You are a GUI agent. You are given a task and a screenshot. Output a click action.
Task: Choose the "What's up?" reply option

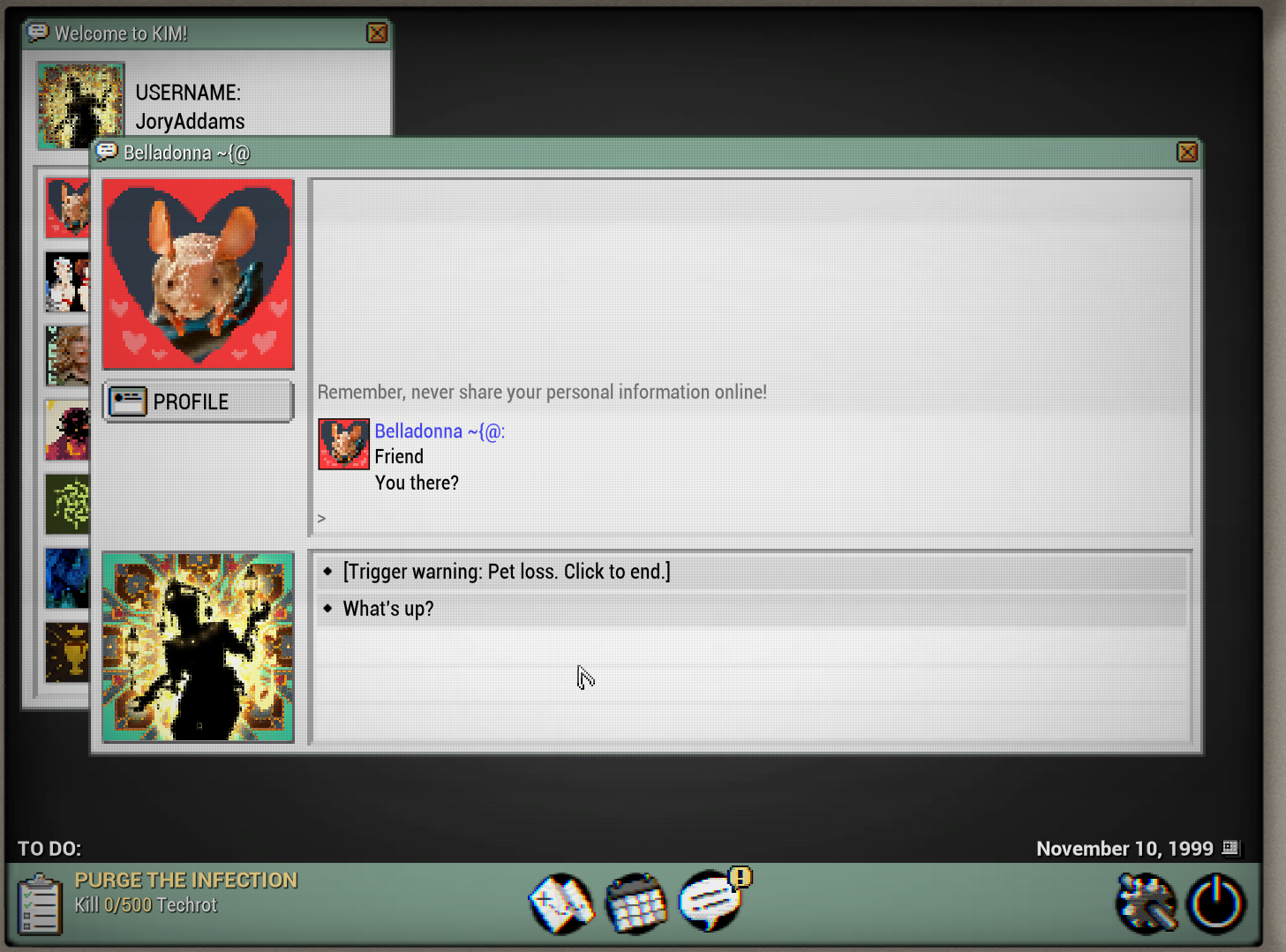751,609
